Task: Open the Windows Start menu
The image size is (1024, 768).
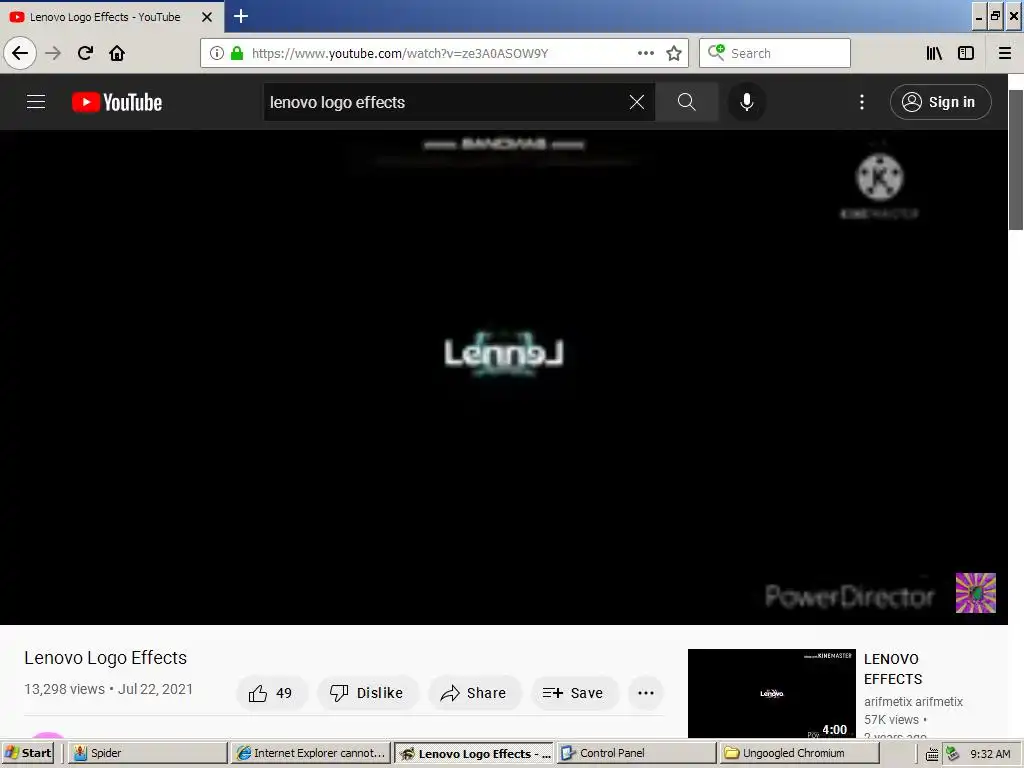Action: point(28,753)
